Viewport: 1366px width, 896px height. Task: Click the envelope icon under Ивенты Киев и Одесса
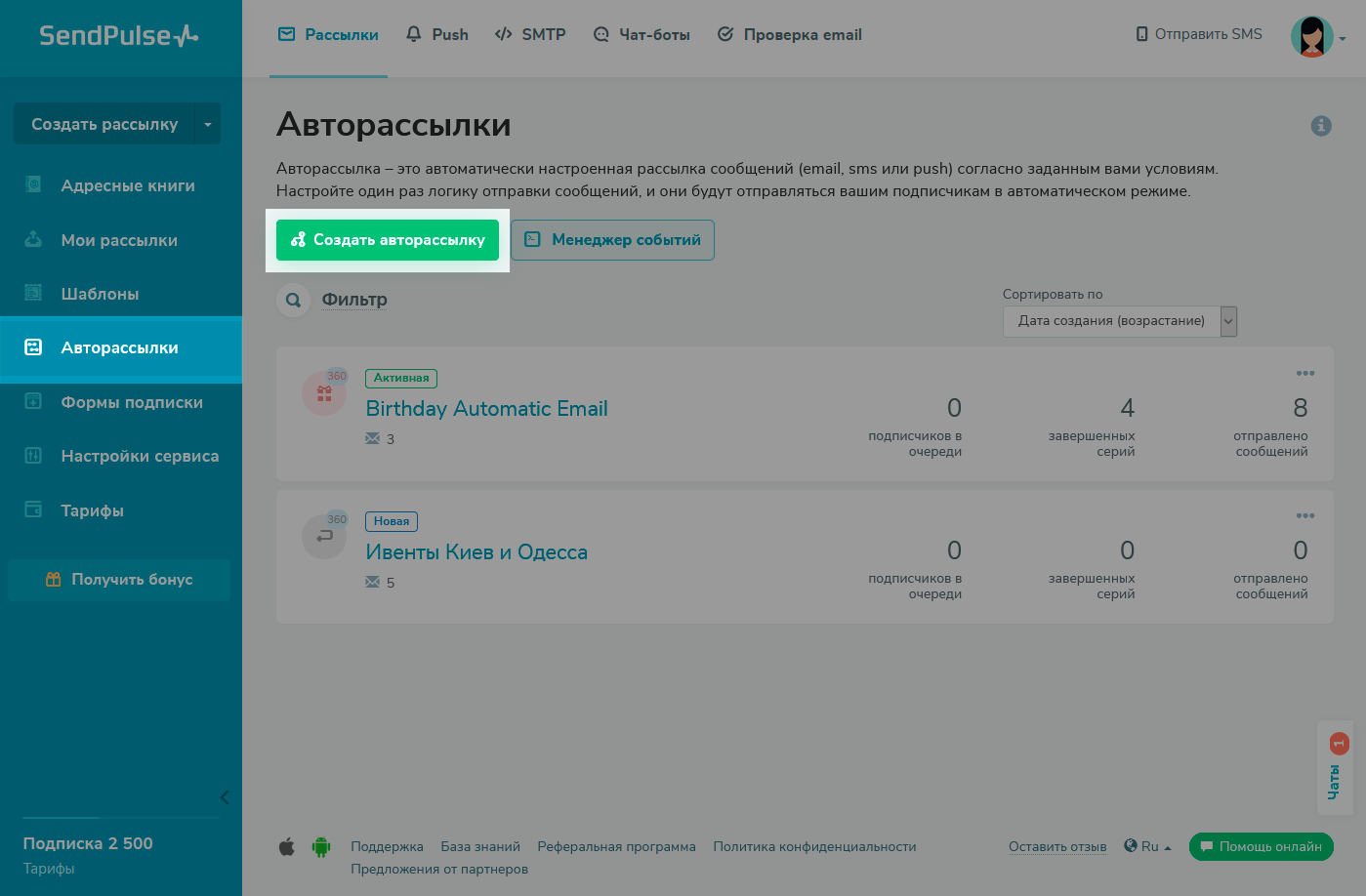tap(373, 583)
